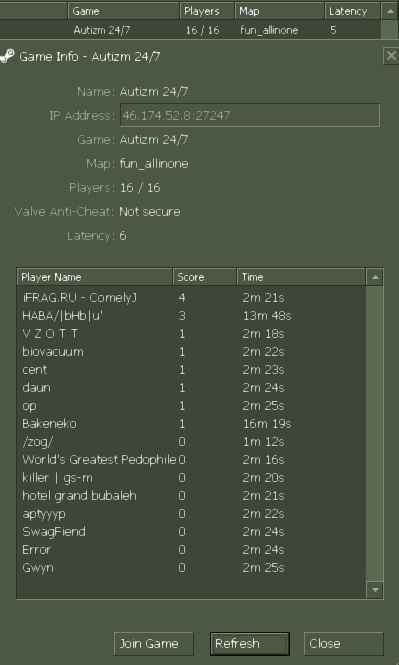Sort server list by Latency column

coord(352,11)
